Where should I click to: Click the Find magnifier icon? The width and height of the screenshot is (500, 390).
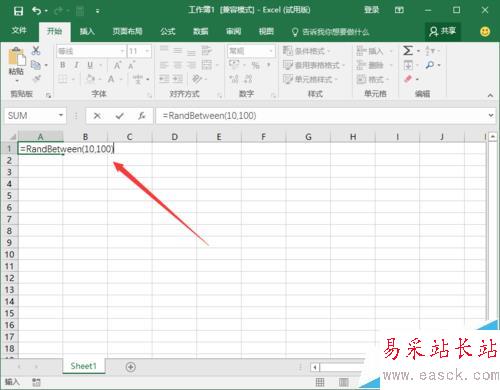coord(430,65)
